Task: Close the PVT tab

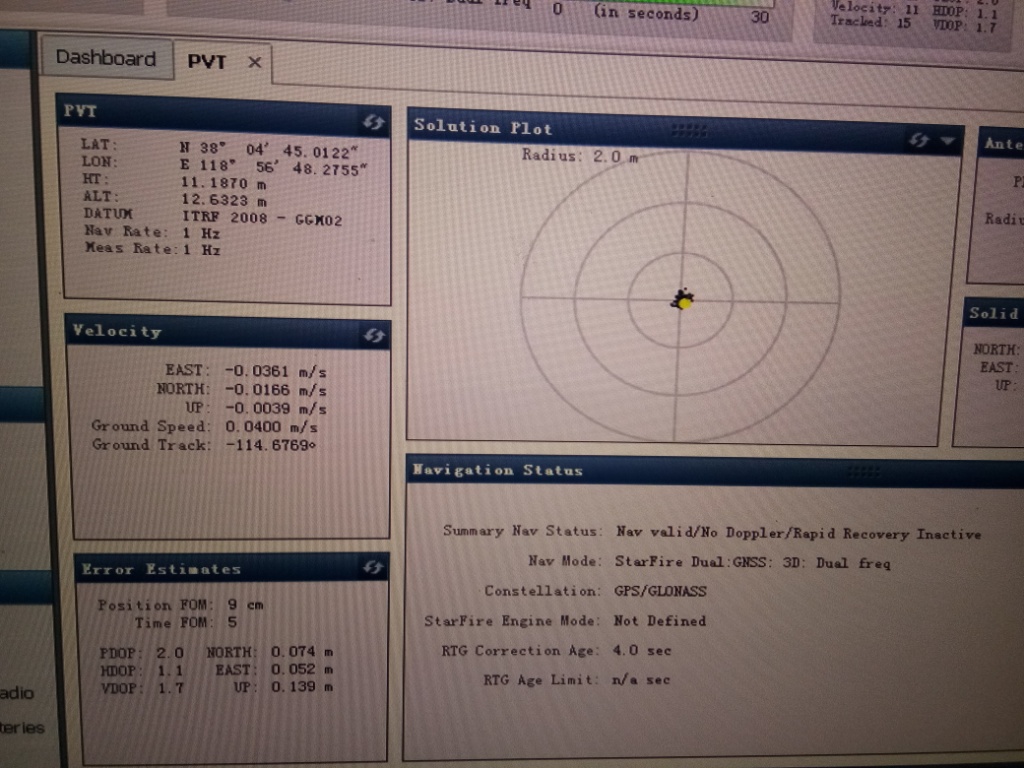Action: tap(253, 62)
